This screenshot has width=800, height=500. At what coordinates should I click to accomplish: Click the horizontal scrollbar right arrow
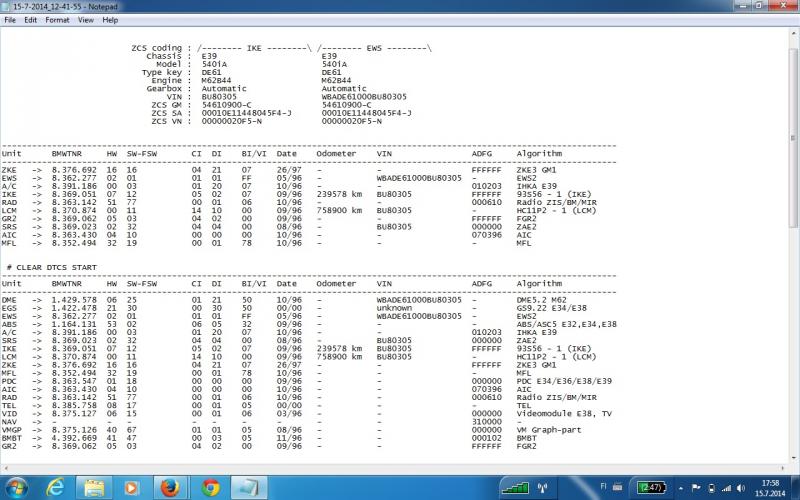coord(783,468)
